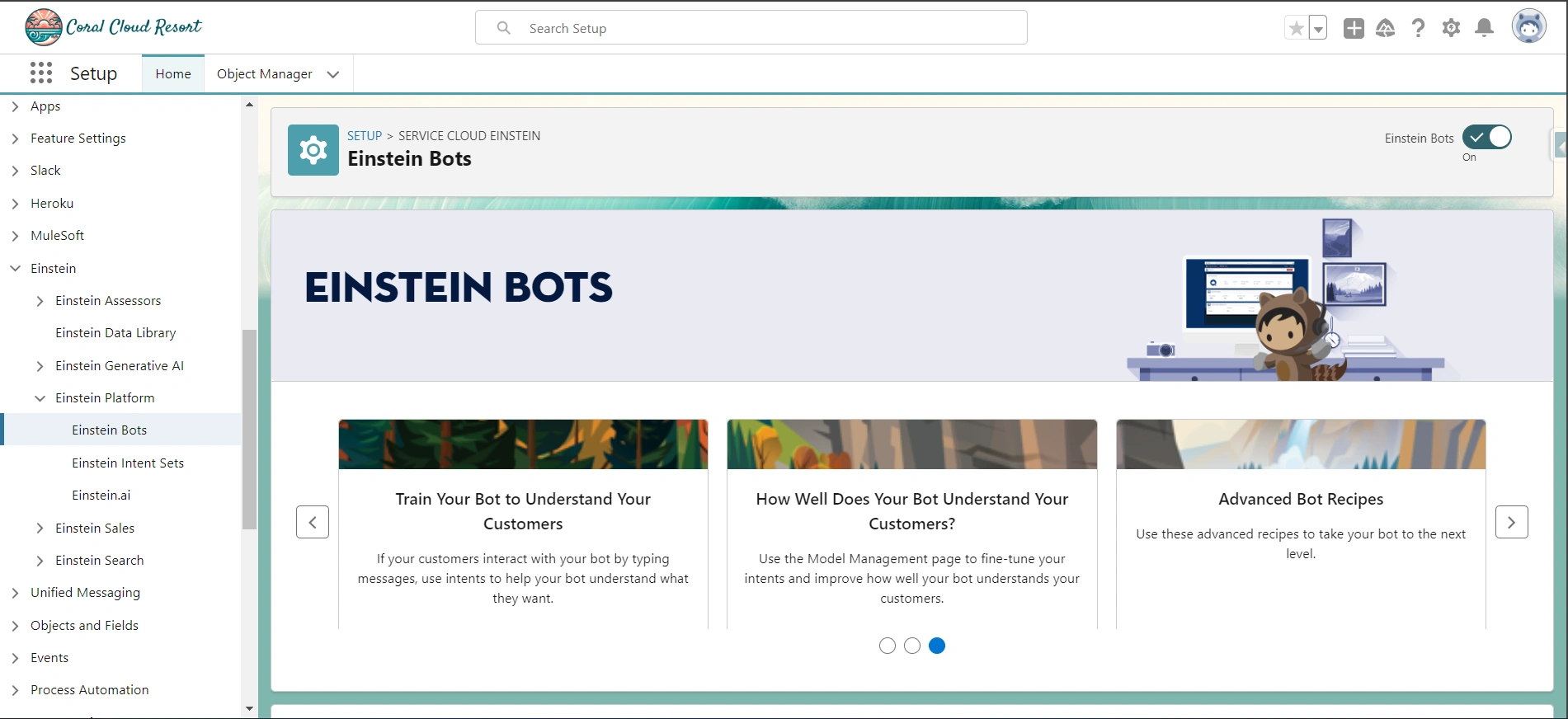Collapse the Einstein node

15,268
